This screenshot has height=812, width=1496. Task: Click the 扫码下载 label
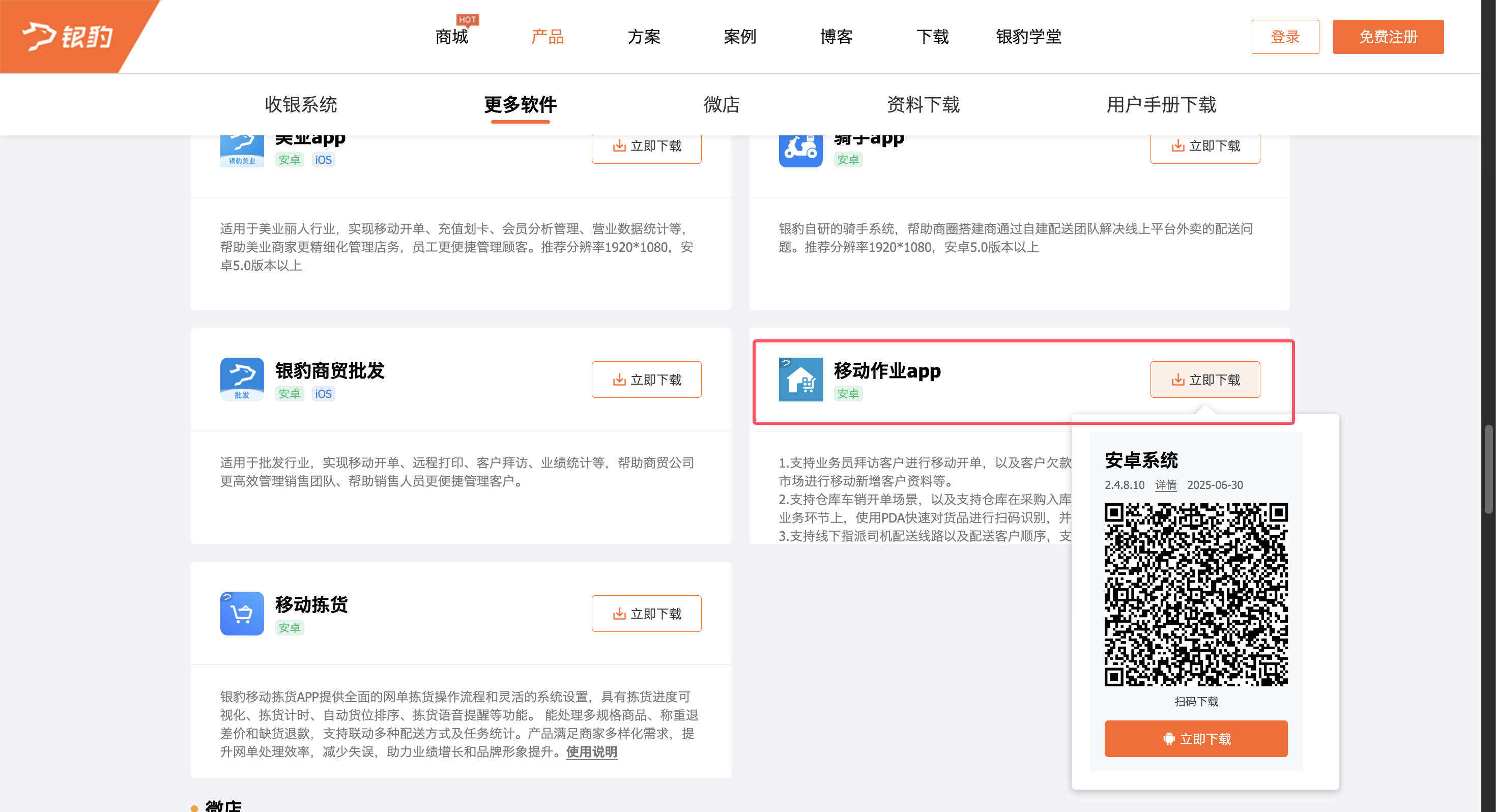1196,702
